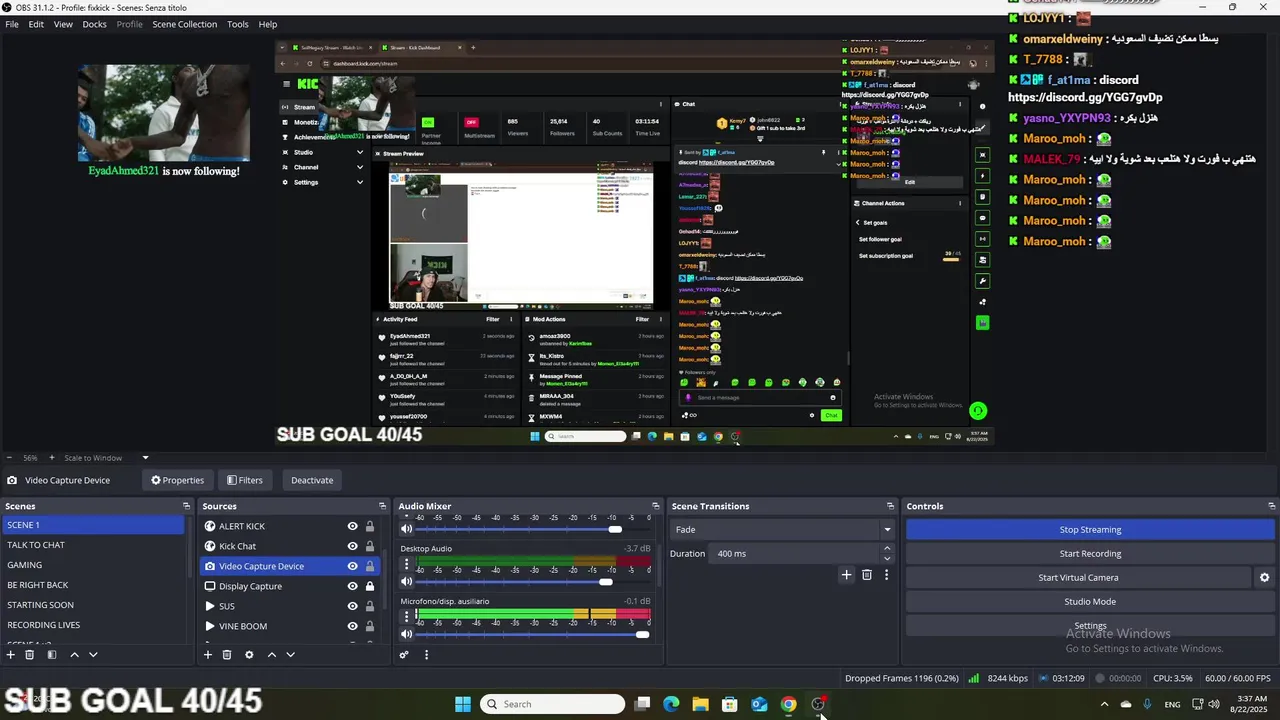Open virtual camera settings gear
This screenshot has width=1280, height=720.
(x=1264, y=578)
